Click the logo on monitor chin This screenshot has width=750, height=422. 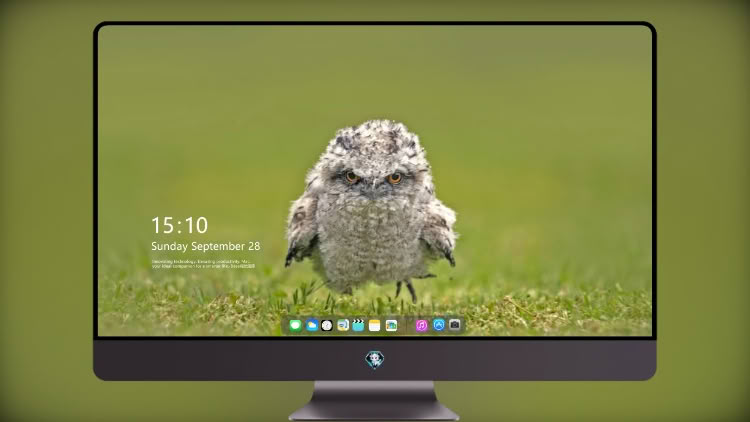pos(375,360)
